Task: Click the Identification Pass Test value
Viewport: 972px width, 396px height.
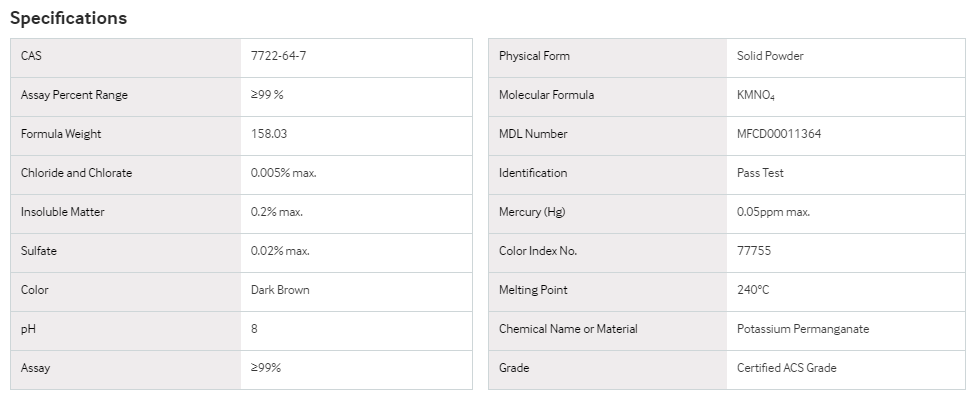Action: (760, 173)
